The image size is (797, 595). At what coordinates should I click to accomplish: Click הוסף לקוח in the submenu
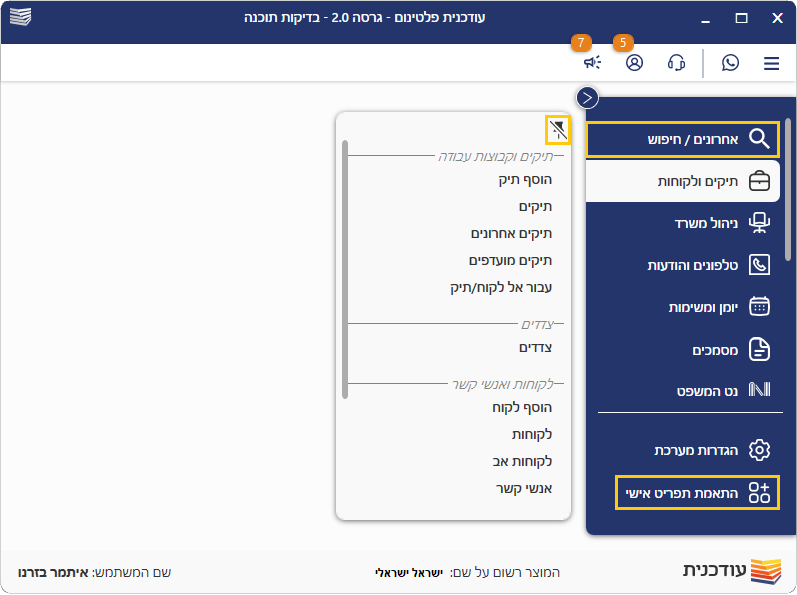point(522,408)
